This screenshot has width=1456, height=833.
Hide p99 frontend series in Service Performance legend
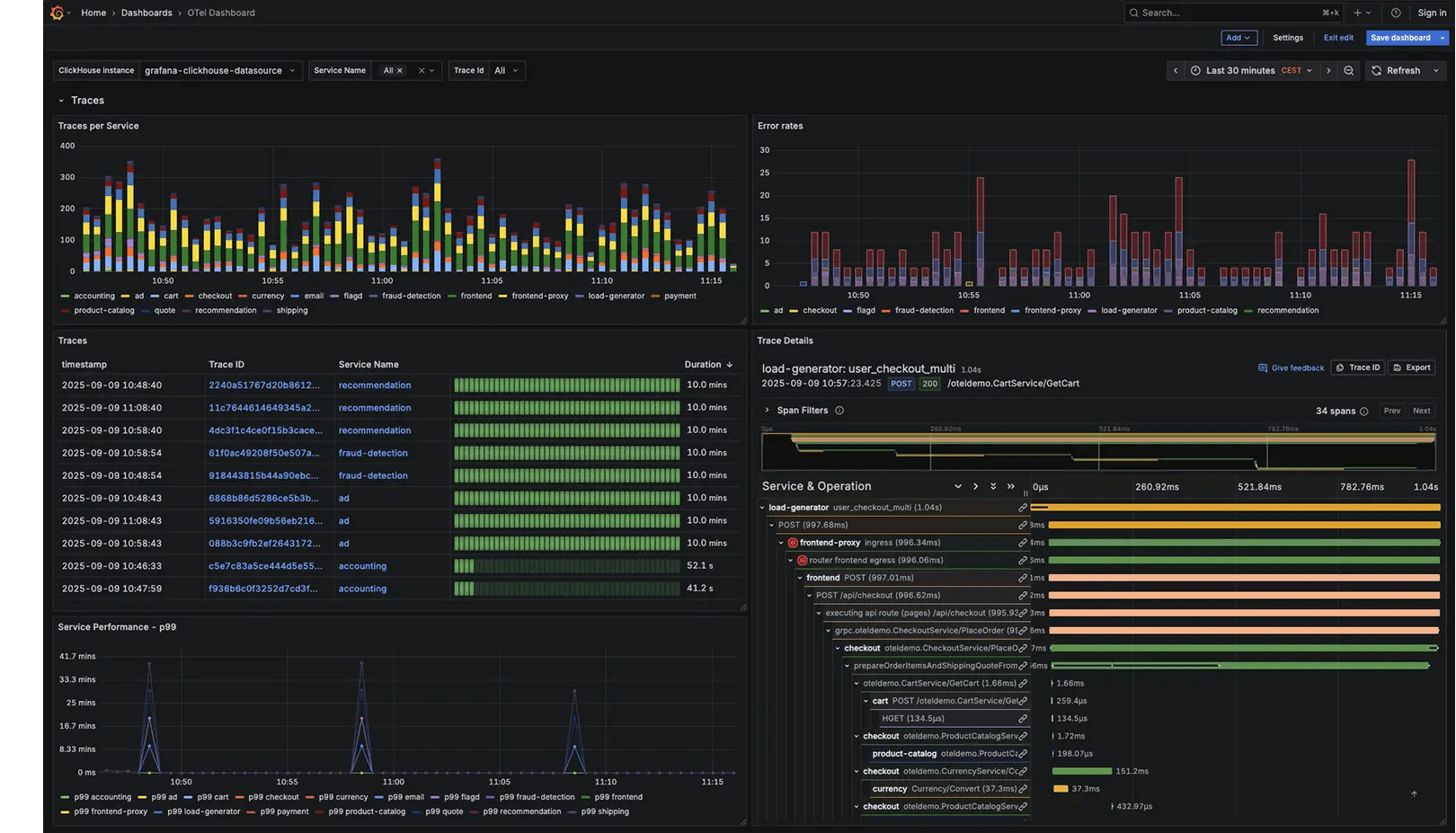coord(618,797)
